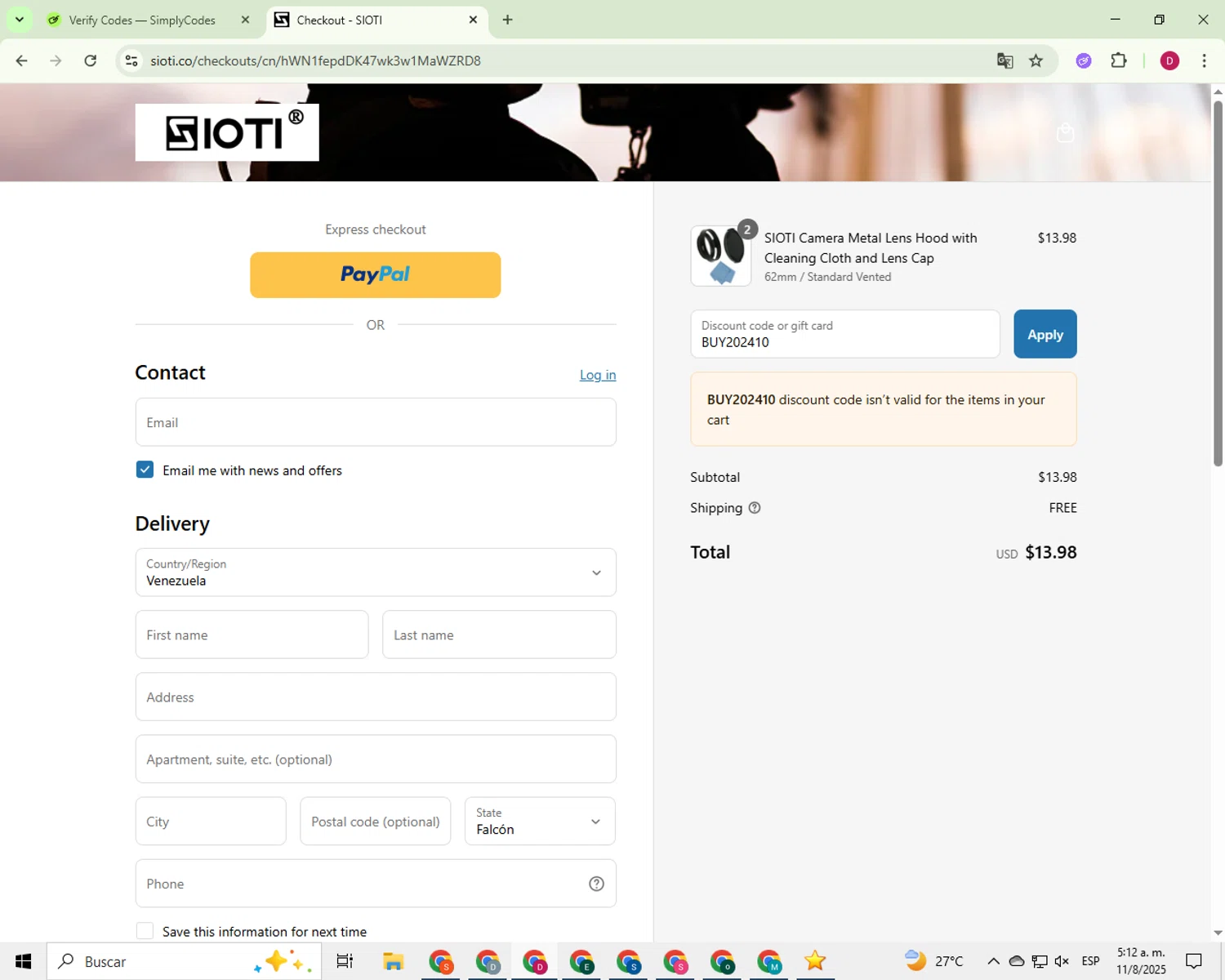Open the Windows Start menu
Viewport: 1225px width, 980px height.
23,961
